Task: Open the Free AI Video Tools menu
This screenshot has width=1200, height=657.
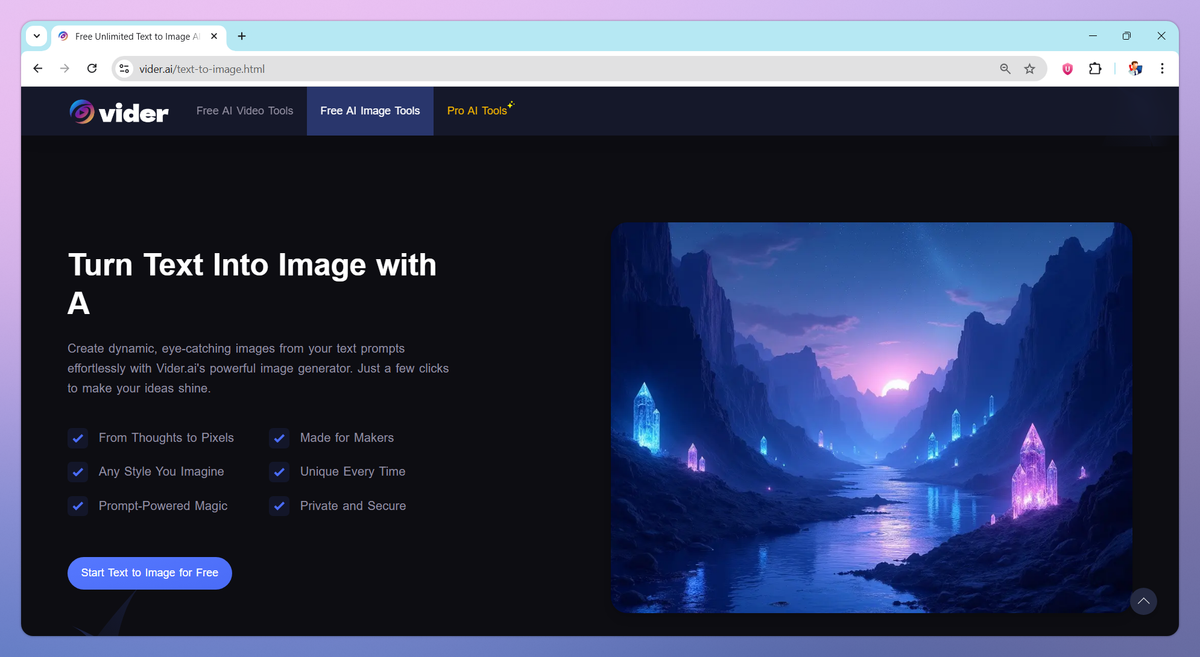Action: (245, 111)
